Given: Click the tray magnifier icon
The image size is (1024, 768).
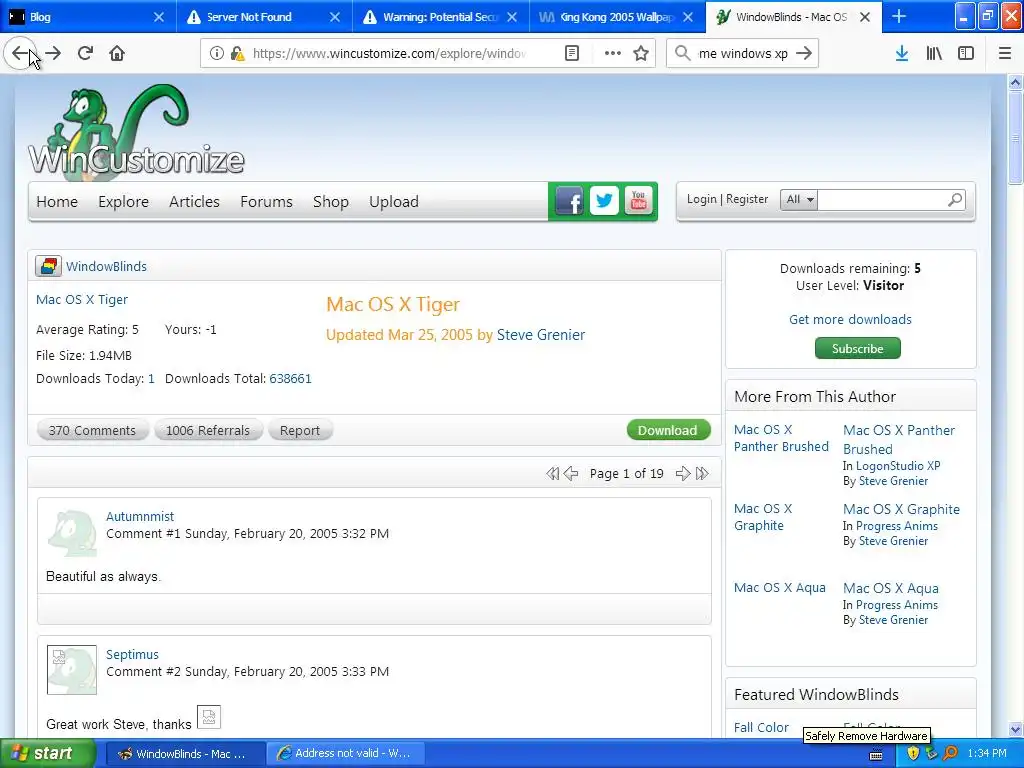Looking at the screenshot, I should tap(950, 754).
